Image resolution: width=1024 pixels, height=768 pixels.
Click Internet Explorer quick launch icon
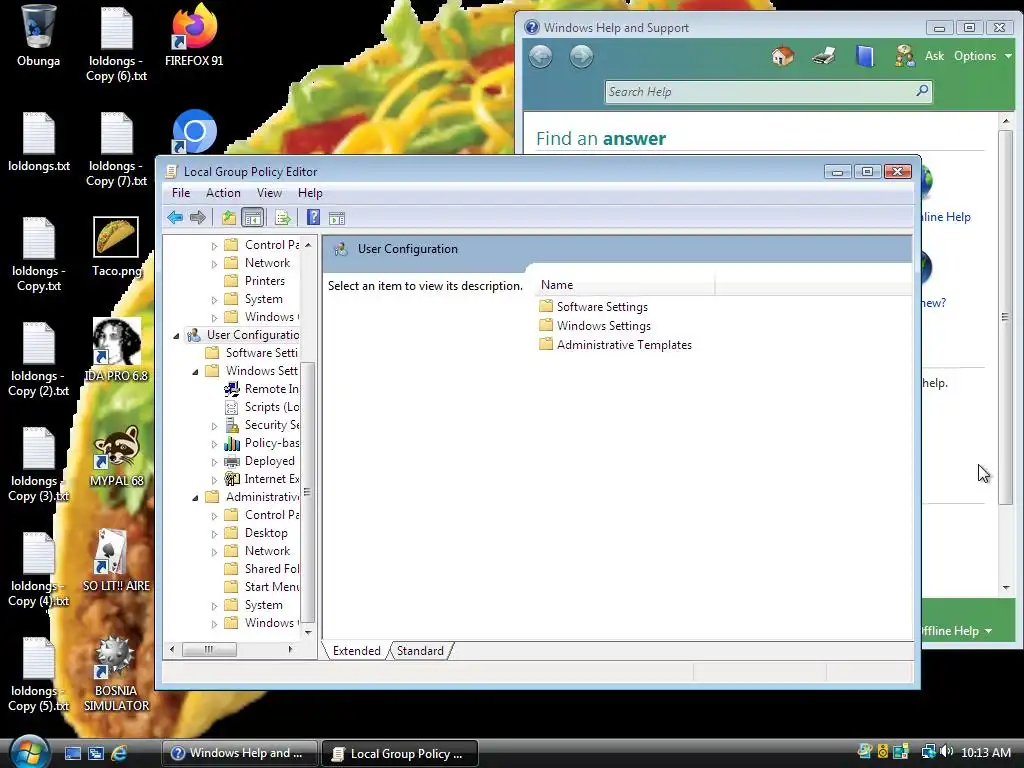click(x=119, y=753)
